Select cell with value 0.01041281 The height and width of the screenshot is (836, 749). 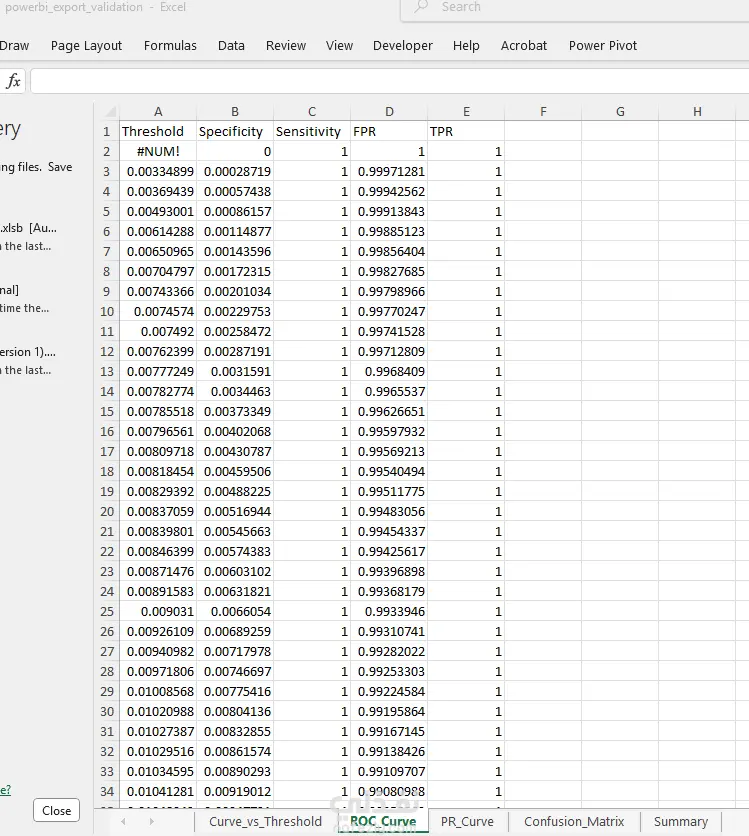tap(158, 792)
